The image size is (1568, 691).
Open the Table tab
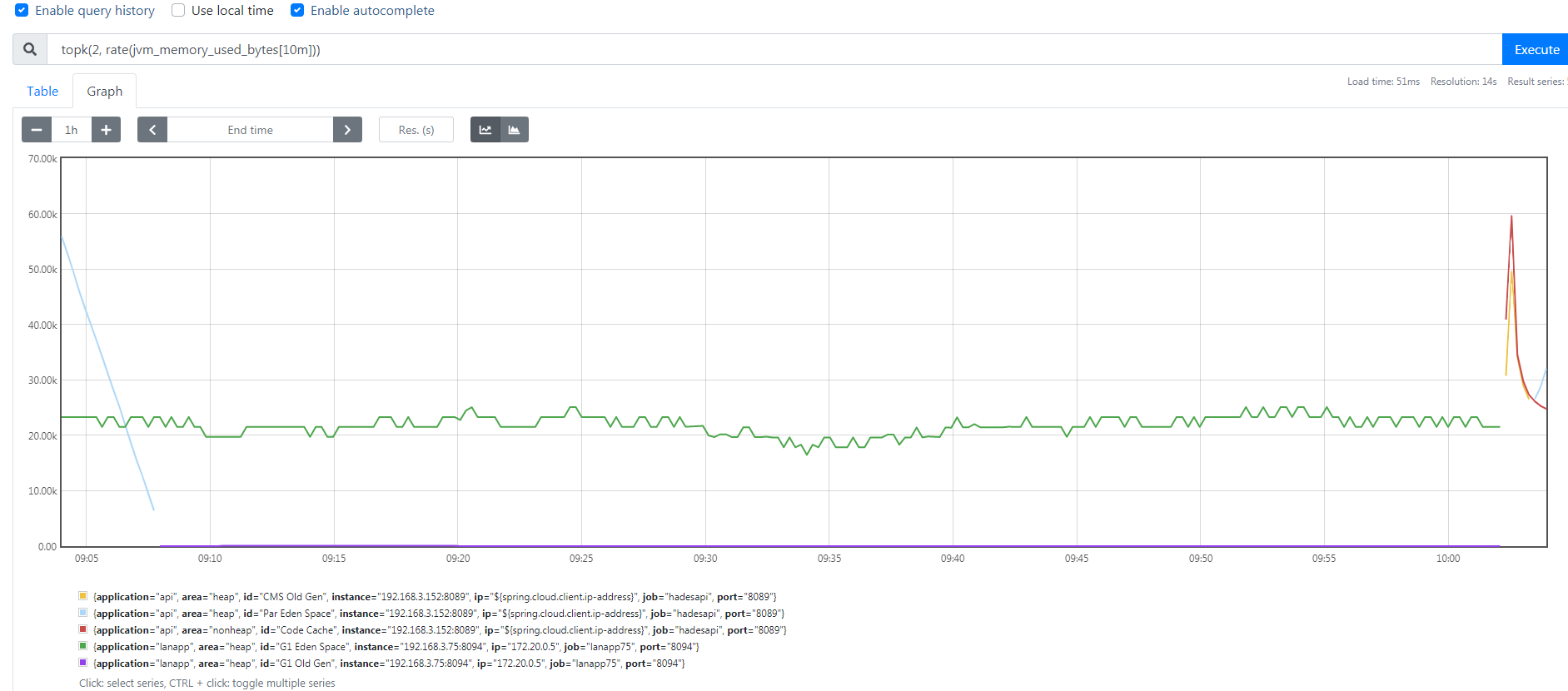click(x=42, y=91)
